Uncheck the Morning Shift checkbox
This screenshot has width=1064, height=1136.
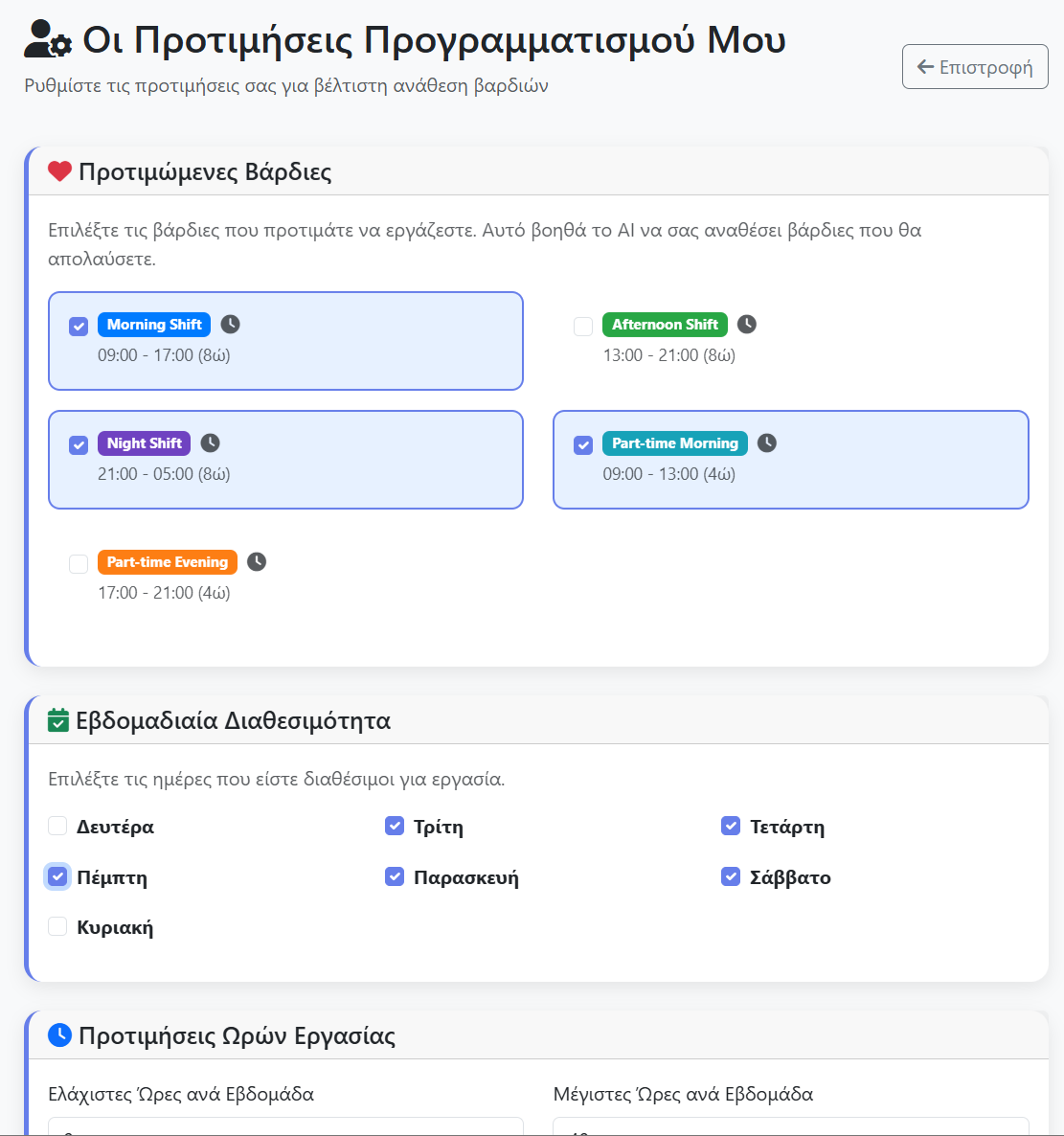(x=79, y=327)
